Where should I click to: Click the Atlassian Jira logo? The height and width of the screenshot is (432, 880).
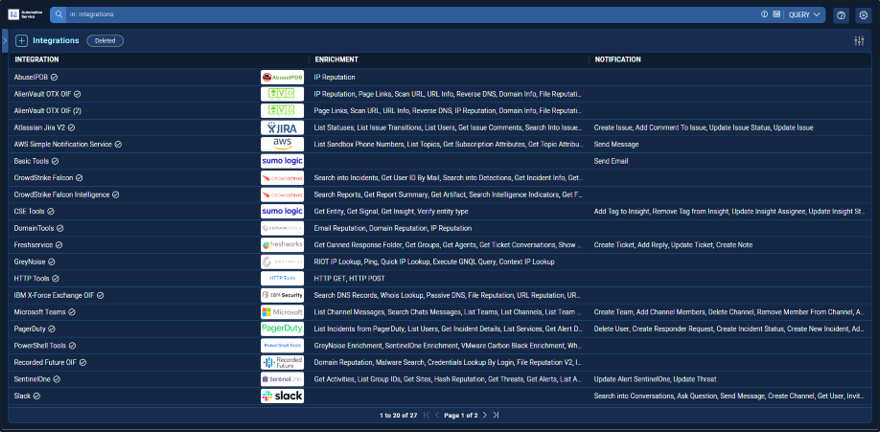(x=282, y=128)
